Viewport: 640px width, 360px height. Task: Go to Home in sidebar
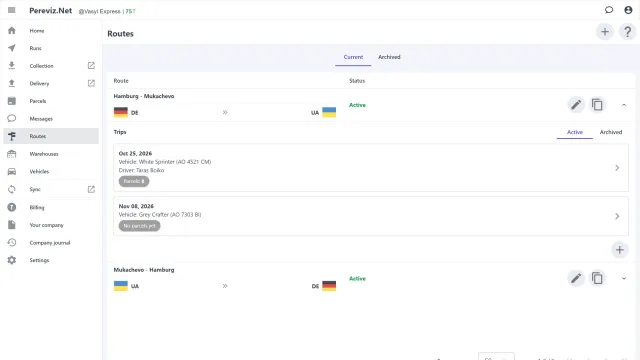[37, 31]
